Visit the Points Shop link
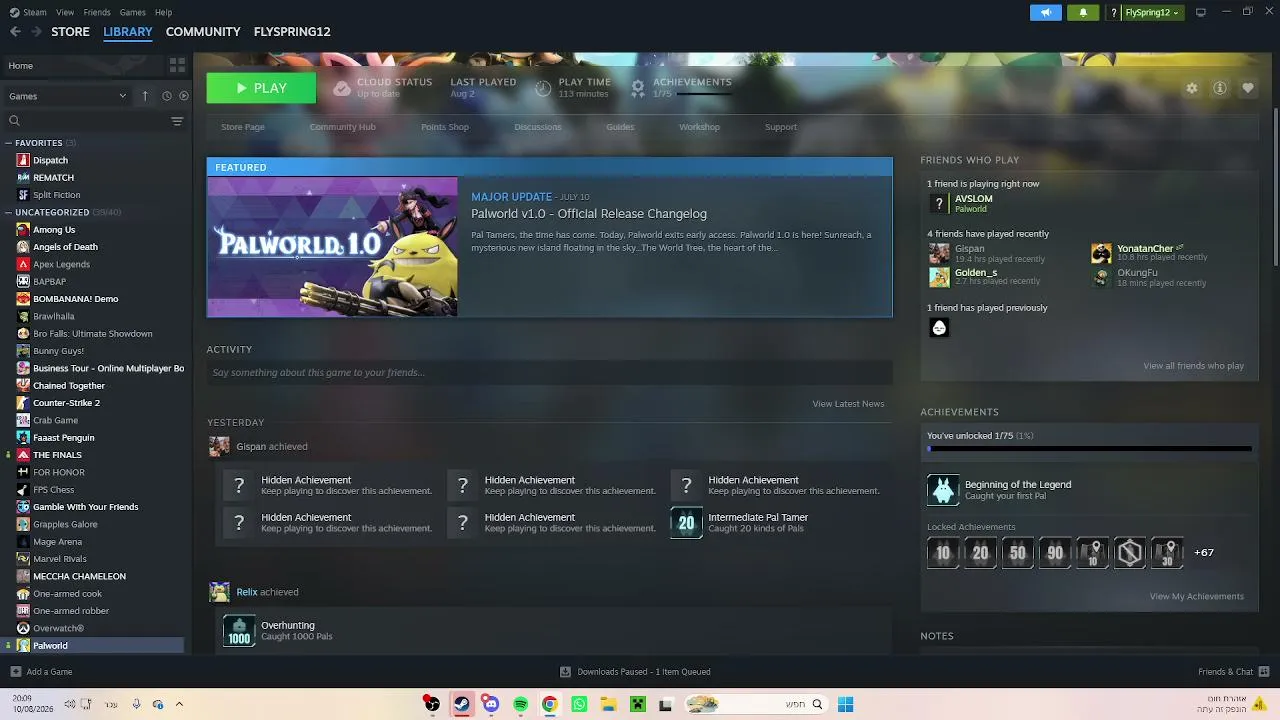 pos(445,127)
